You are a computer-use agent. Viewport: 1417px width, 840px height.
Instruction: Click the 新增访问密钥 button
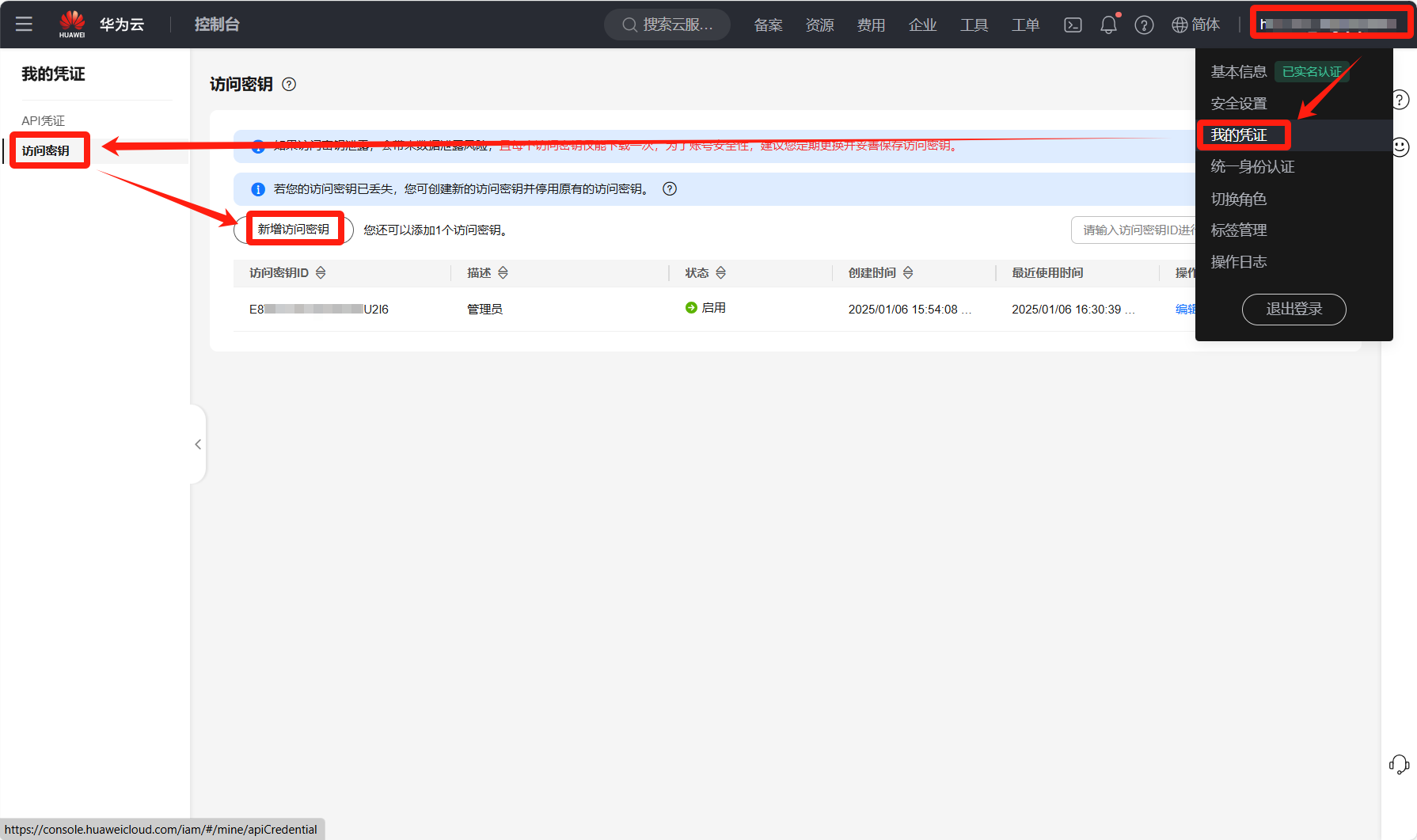click(x=294, y=230)
